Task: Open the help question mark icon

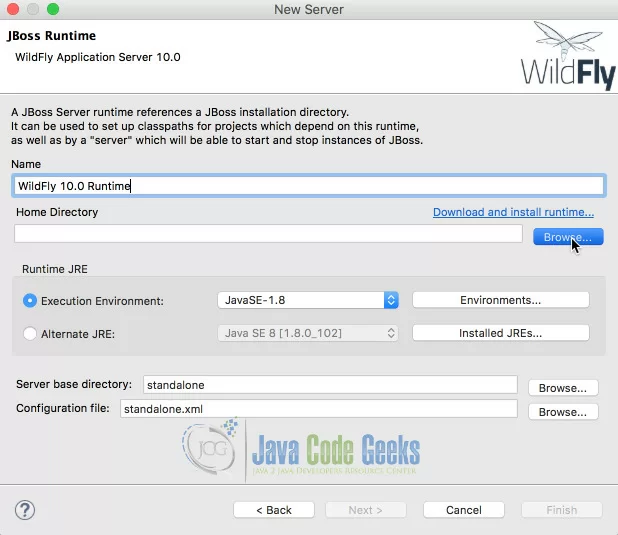Action: [x=25, y=510]
